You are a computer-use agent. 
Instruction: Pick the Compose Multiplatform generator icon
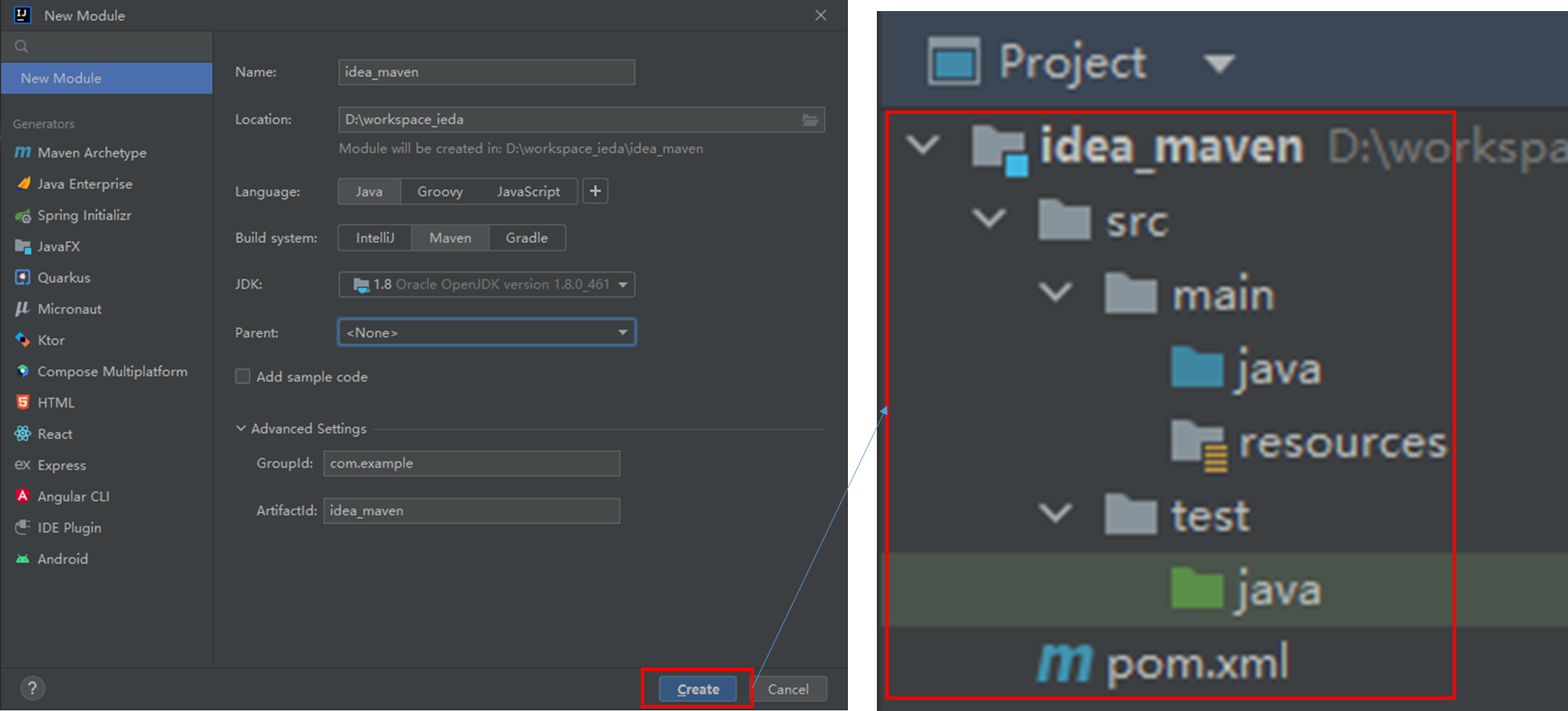pyautogui.click(x=23, y=371)
